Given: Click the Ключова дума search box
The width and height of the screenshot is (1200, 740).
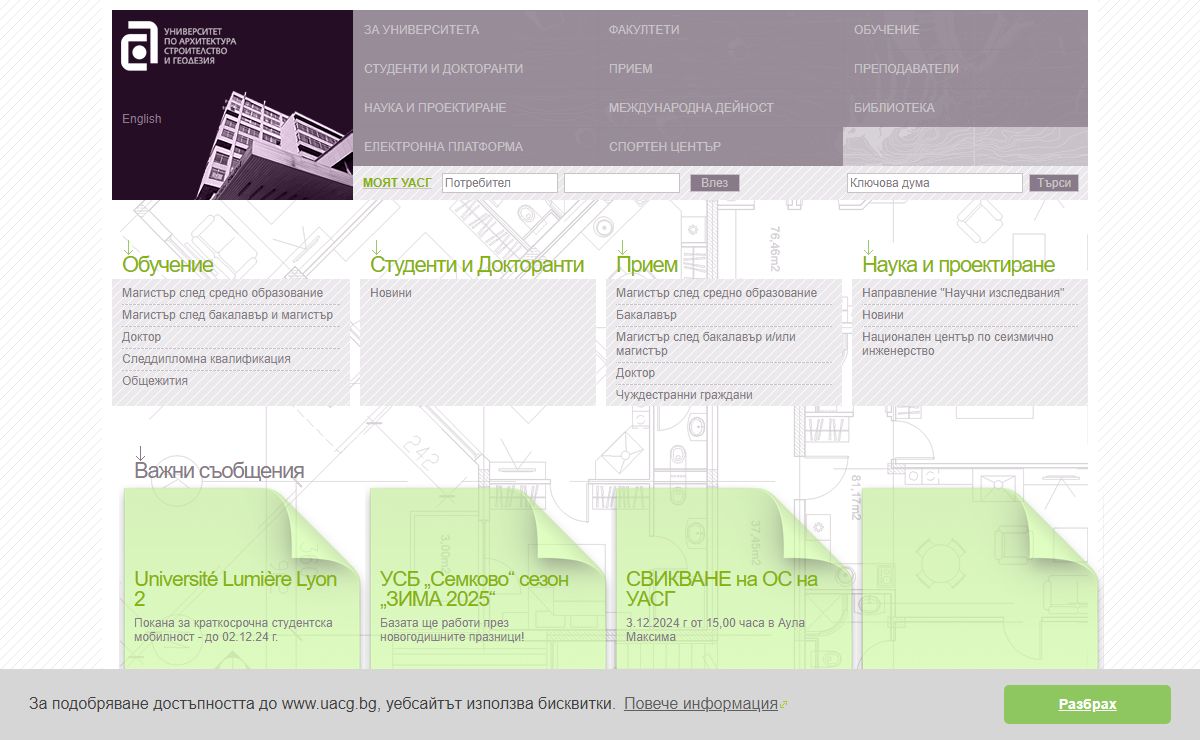Looking at the screenshot, I should click(934, 183).
